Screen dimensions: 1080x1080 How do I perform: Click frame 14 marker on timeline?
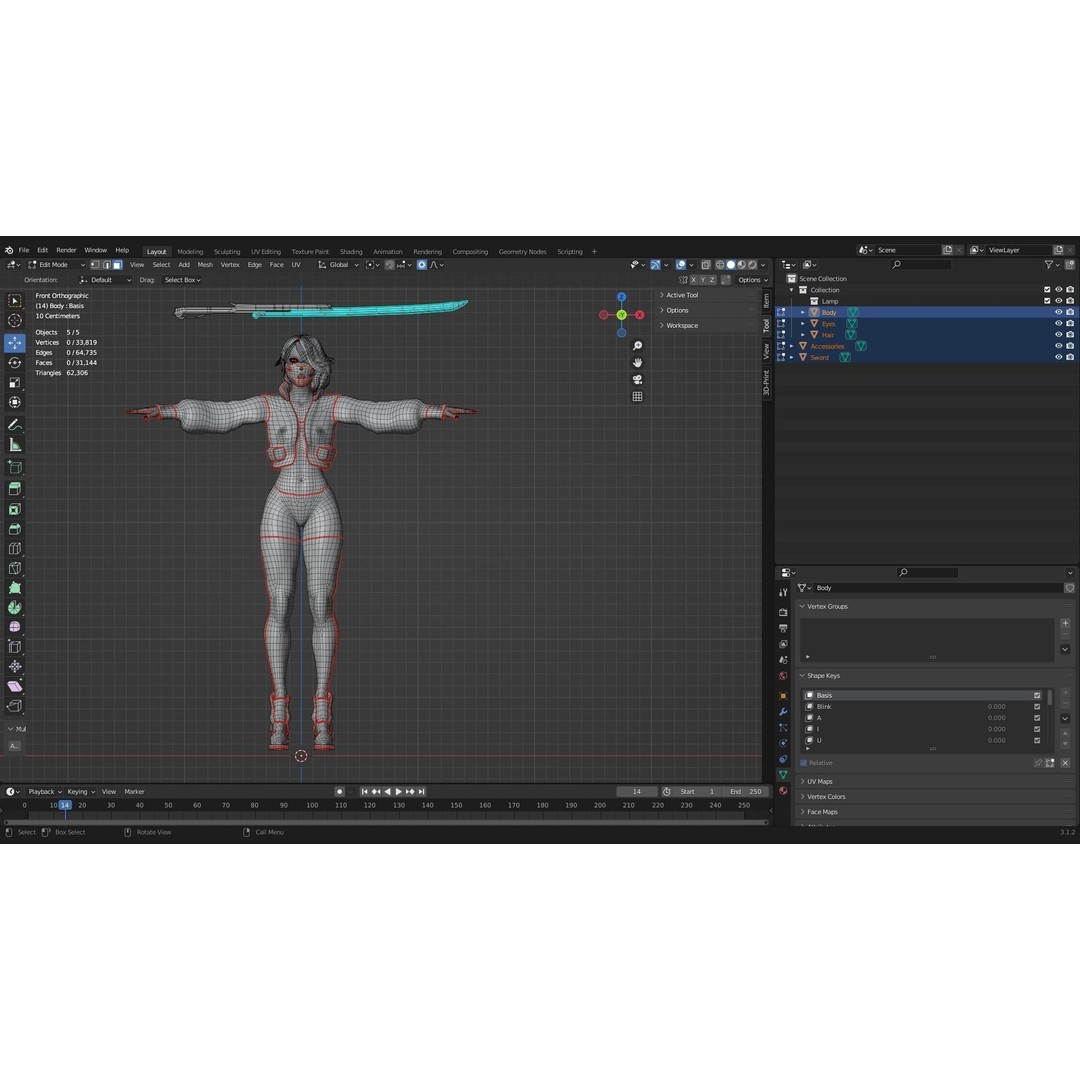coord(65,805)
